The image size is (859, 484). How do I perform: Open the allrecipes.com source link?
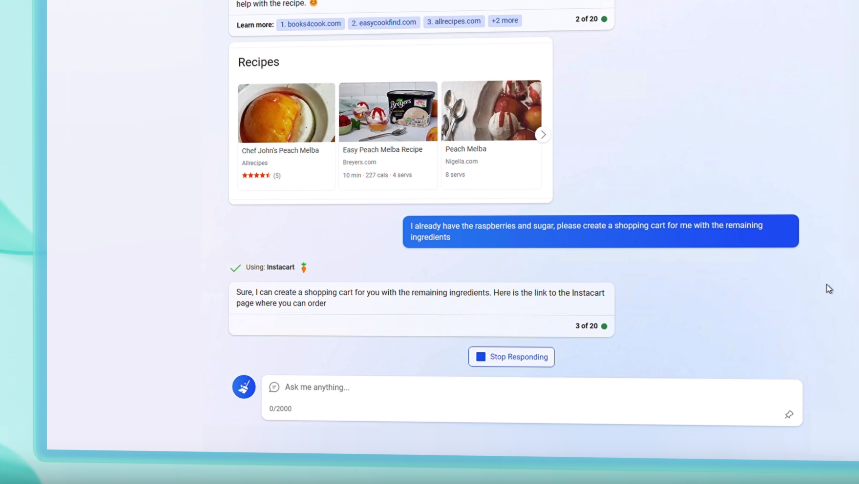[454, 21]
